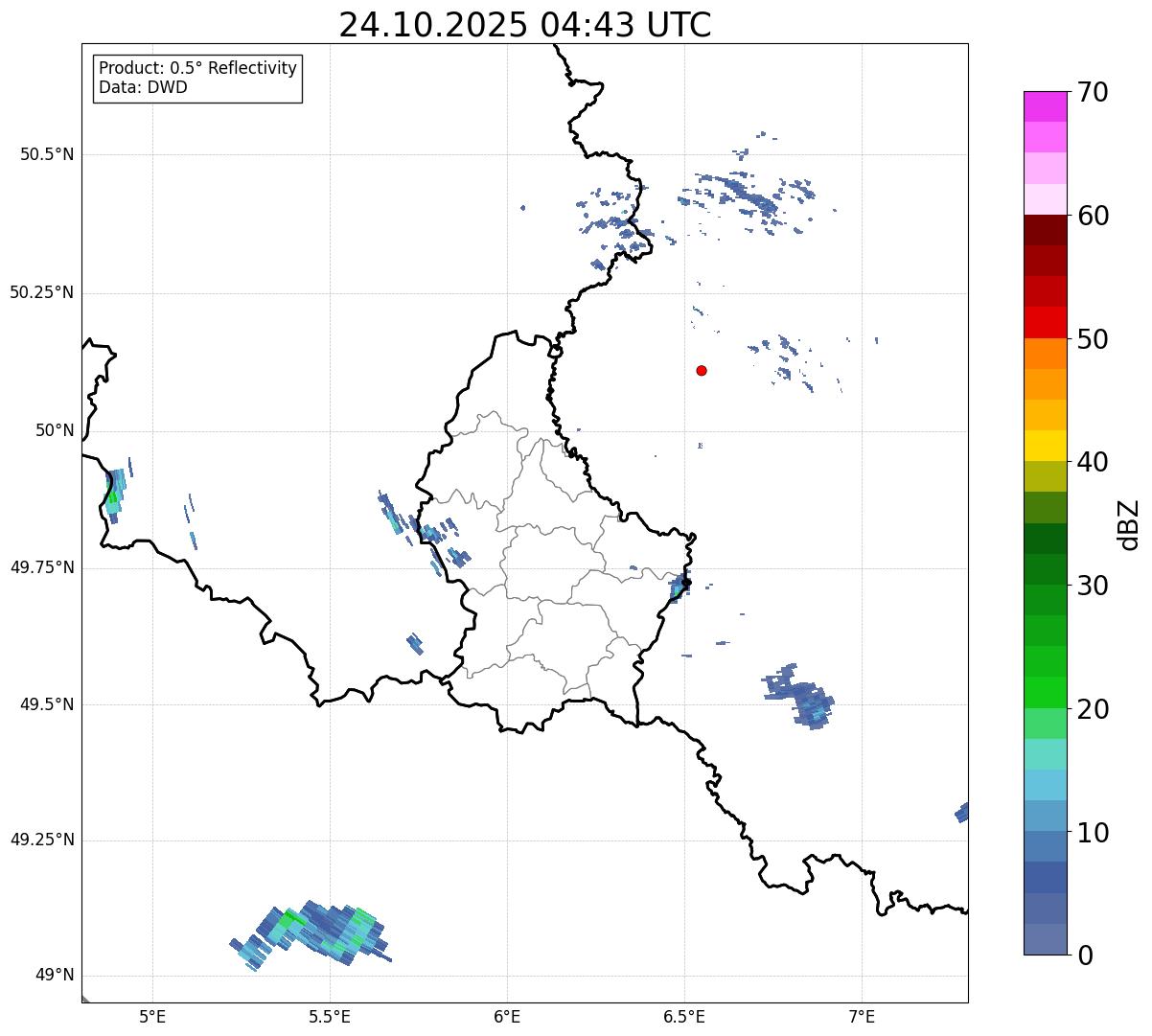
Task: Click the 5°E longitude label
Action: point(152,1017)
